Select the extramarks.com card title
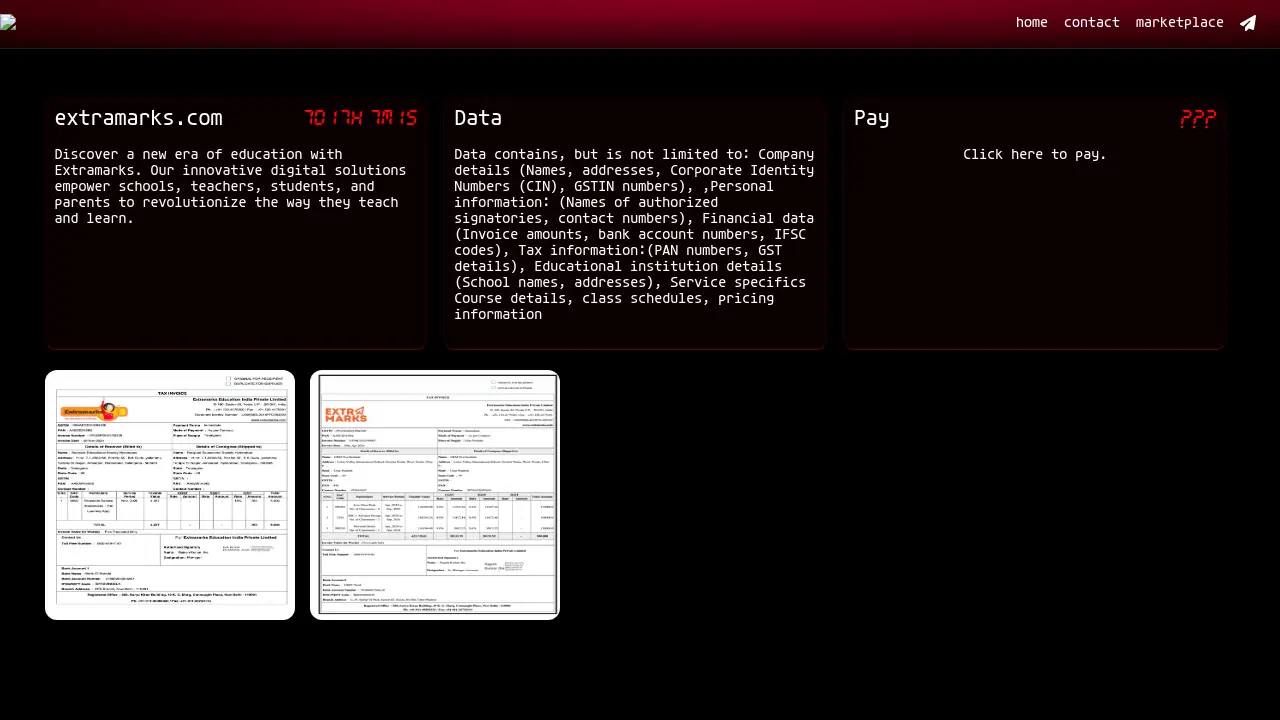 [x=138, y=118]
